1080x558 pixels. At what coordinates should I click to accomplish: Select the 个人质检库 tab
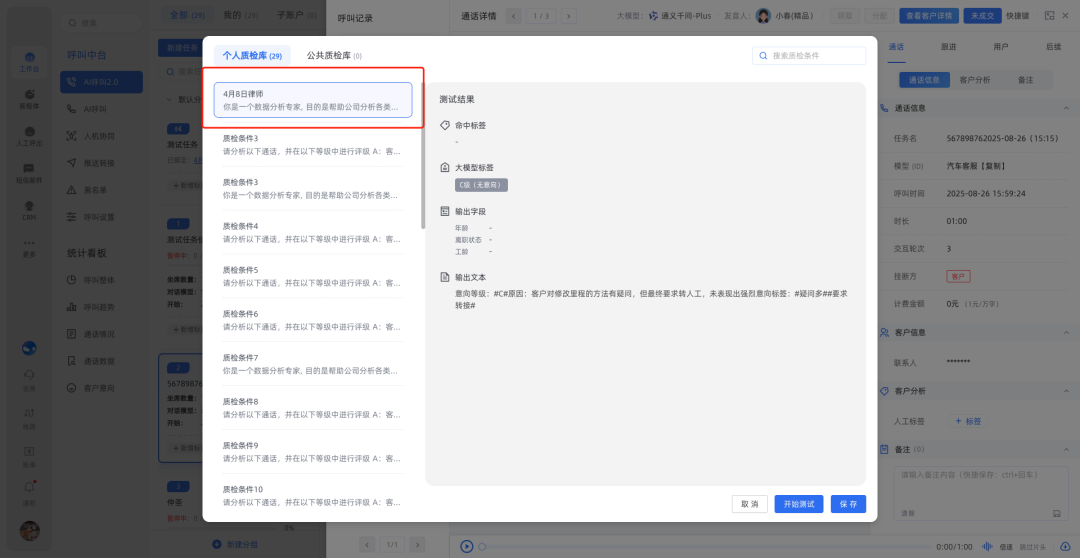pyautogui.click(x=251, y=56)
